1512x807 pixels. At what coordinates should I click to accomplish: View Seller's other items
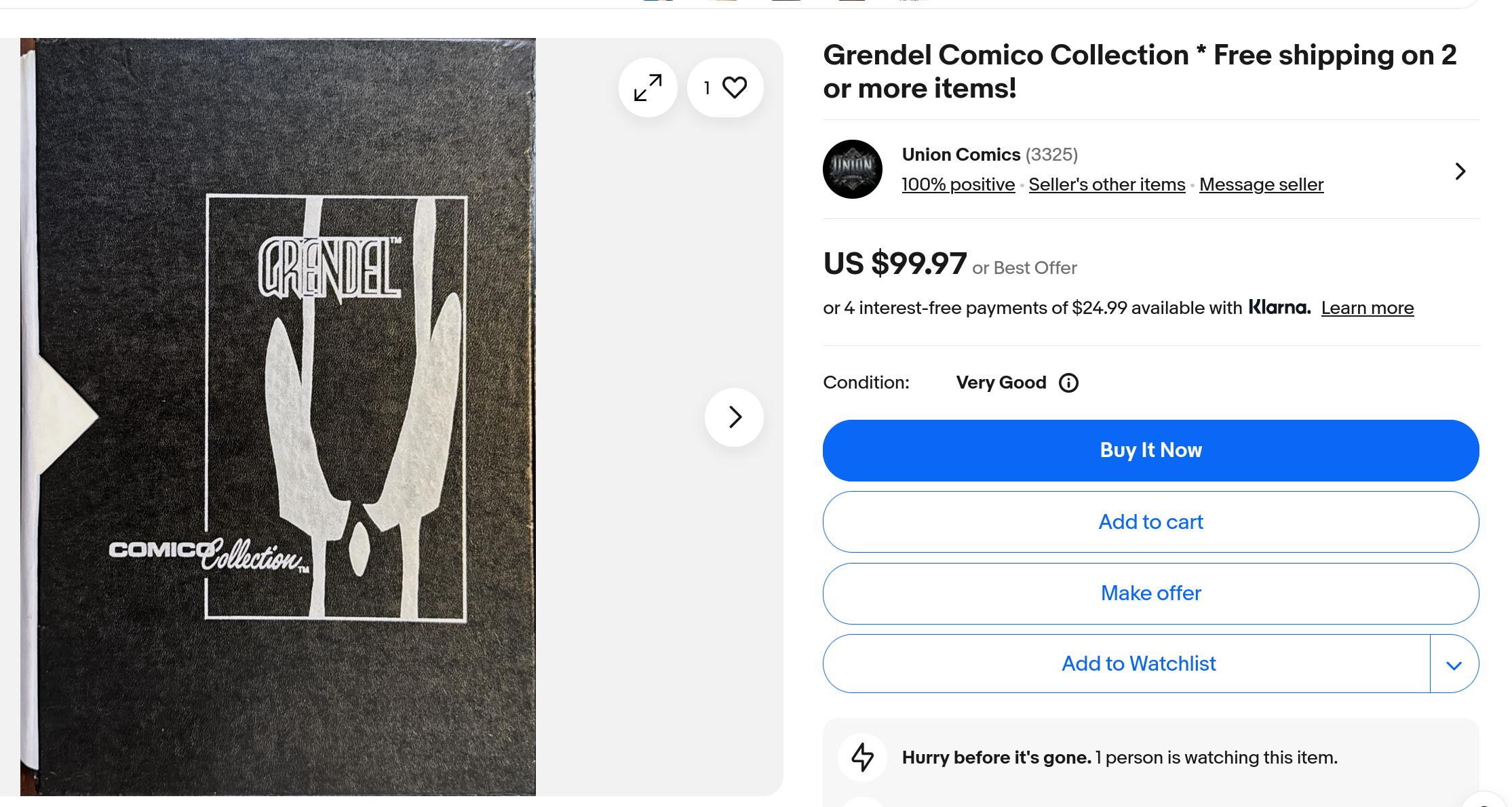[1106, 184]
